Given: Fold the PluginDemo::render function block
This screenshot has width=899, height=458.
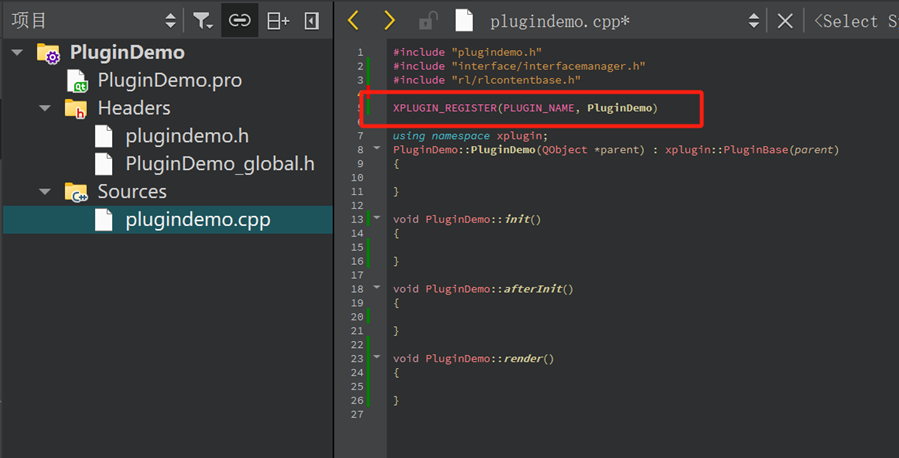Looking at the screenshot, I should pos(377,358).
